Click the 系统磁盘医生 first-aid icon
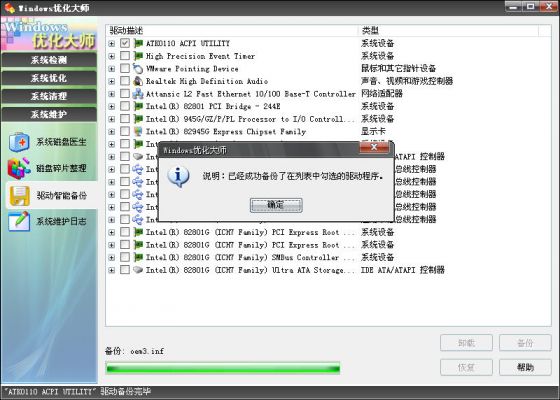The height and width of the screenshot is (400, 560). pos(19,142)
